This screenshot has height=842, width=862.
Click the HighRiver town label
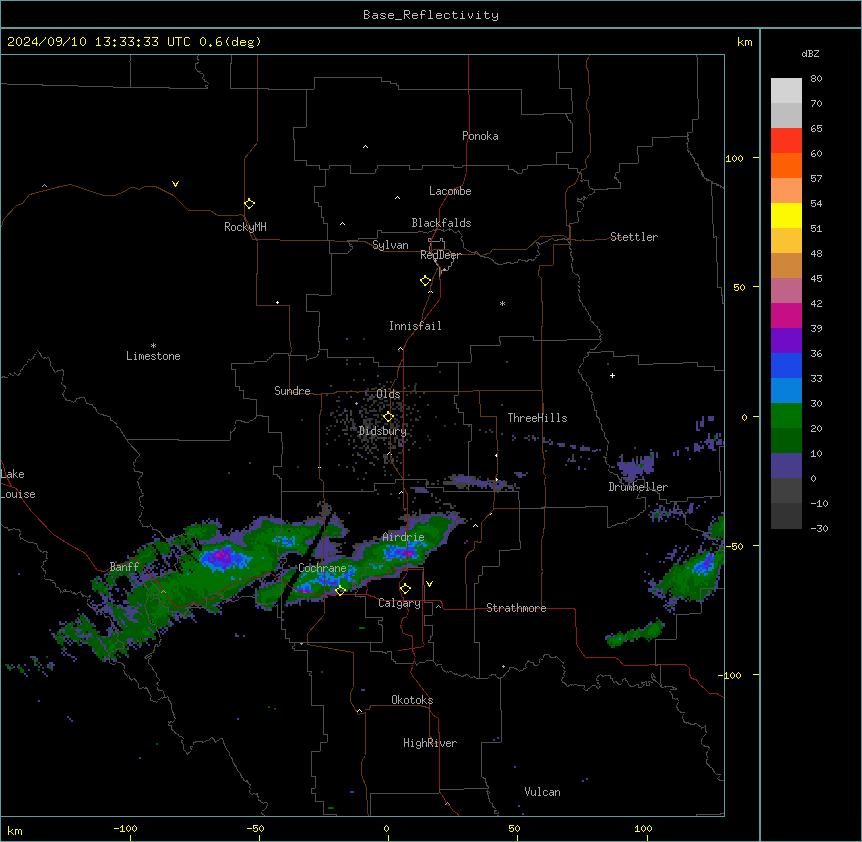click(x=430, y=743)
